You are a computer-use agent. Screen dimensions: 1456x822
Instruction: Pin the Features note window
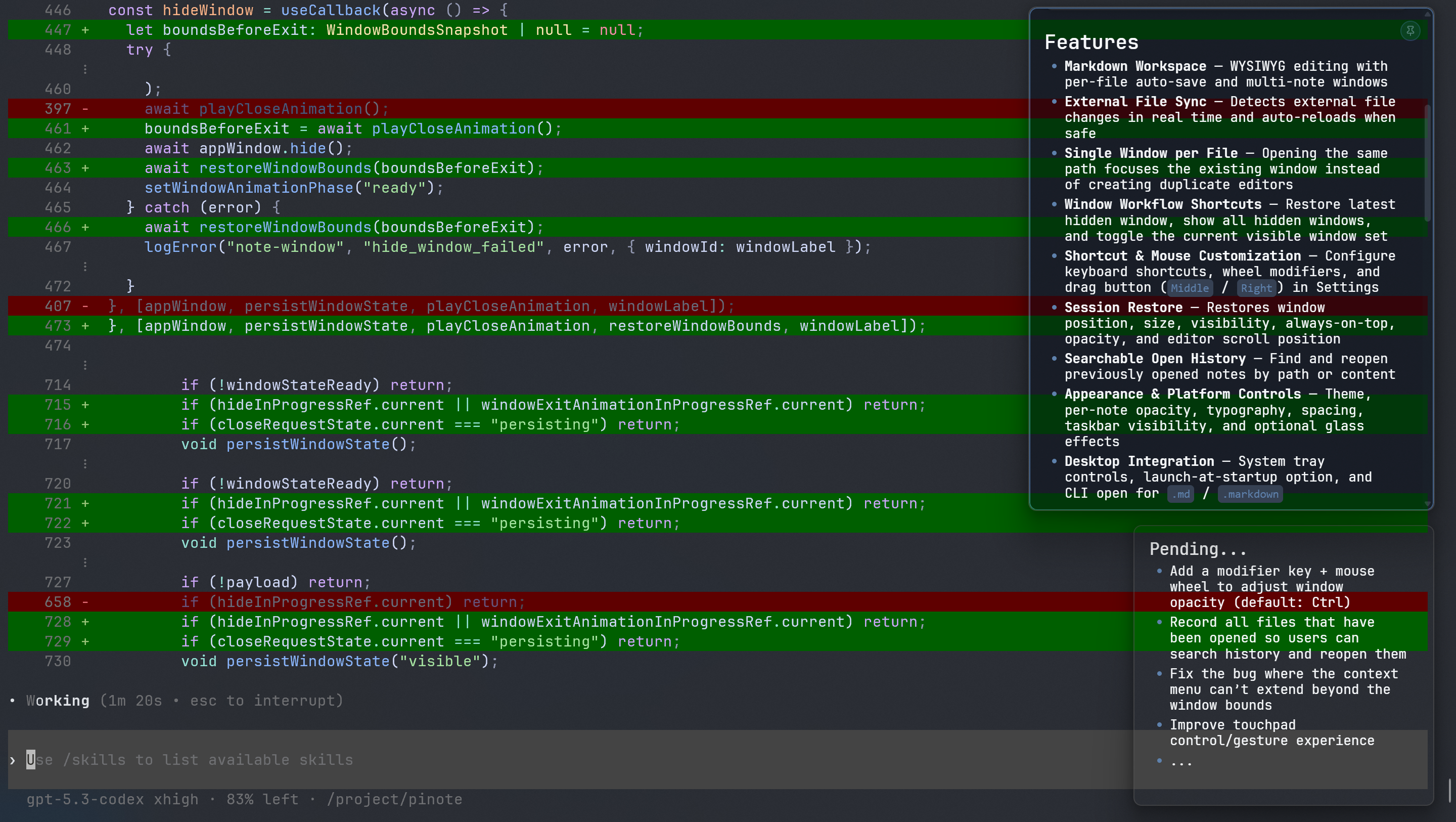point(1410,30)
